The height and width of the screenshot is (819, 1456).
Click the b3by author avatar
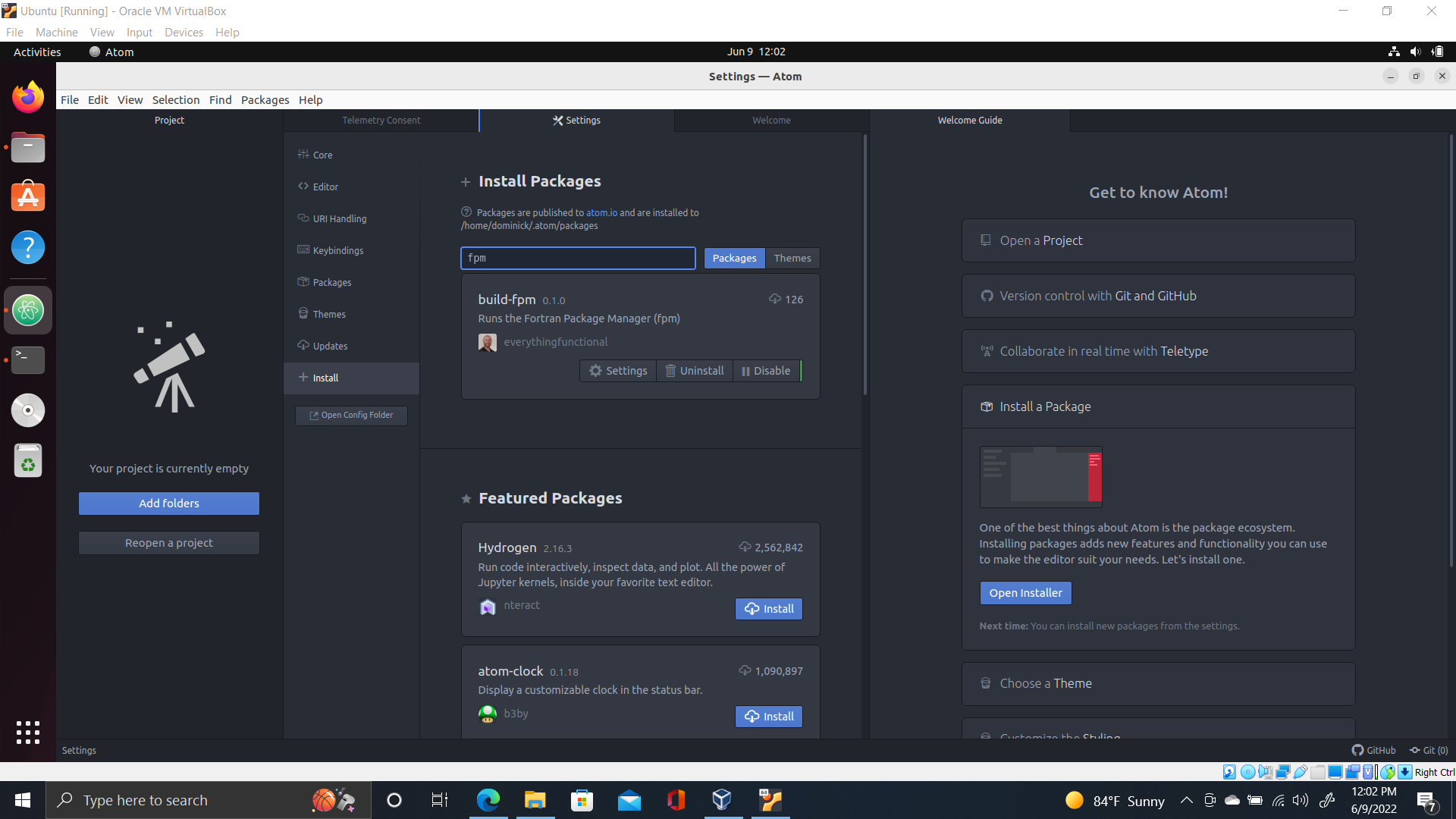488,714
